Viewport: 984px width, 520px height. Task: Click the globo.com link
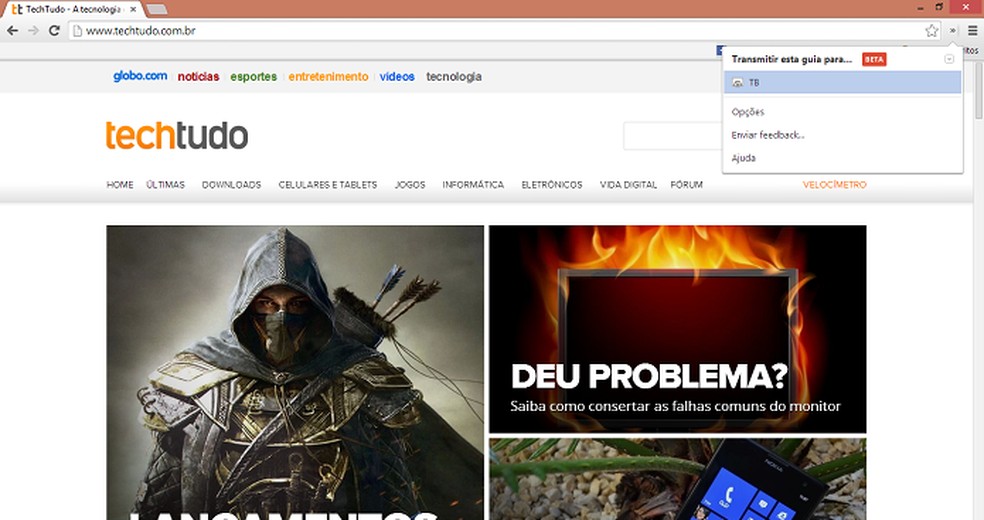pyautogui.click(x=140, y=76)
